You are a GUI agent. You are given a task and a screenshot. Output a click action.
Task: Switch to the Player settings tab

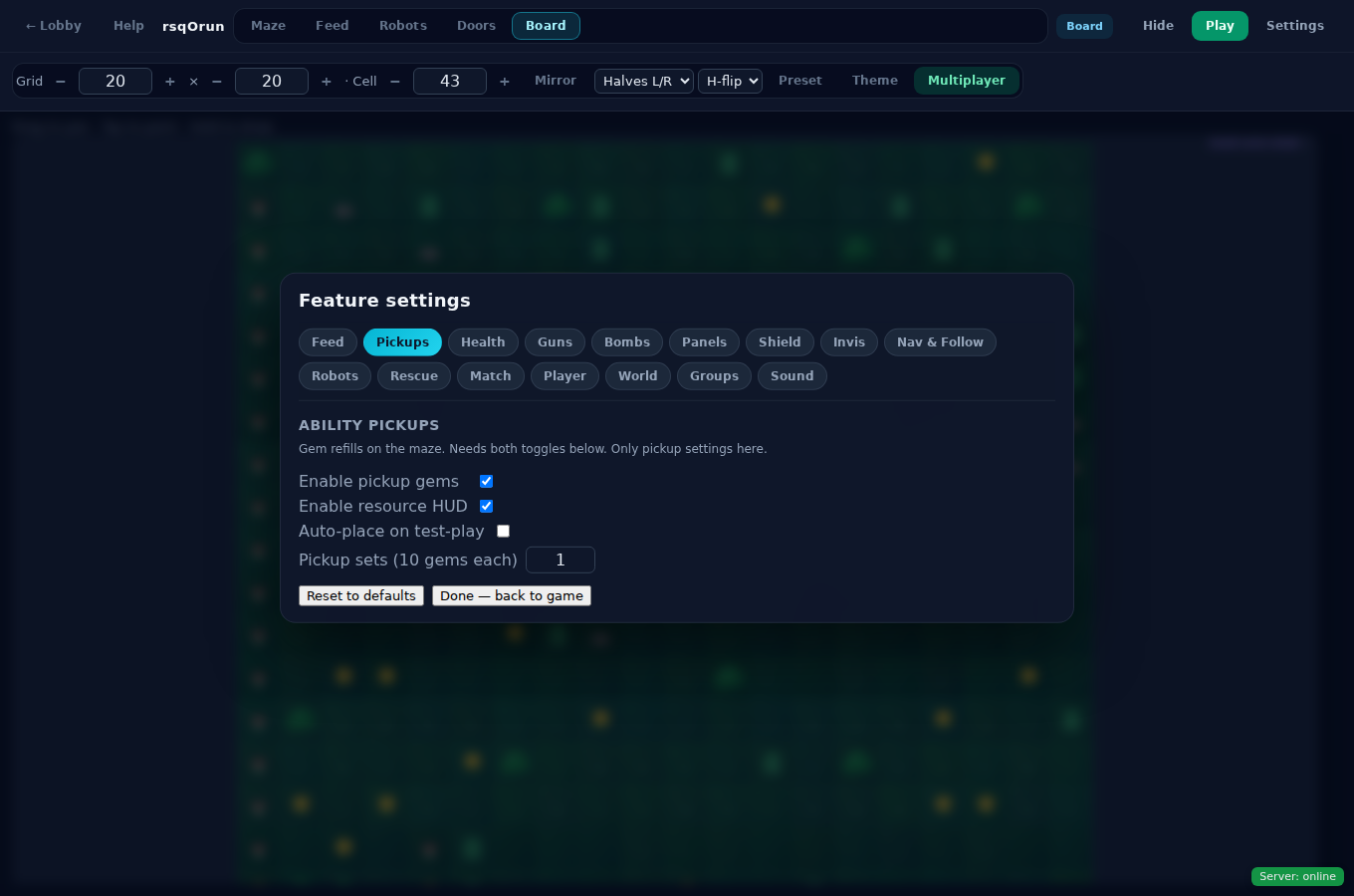tap(564, 376)
